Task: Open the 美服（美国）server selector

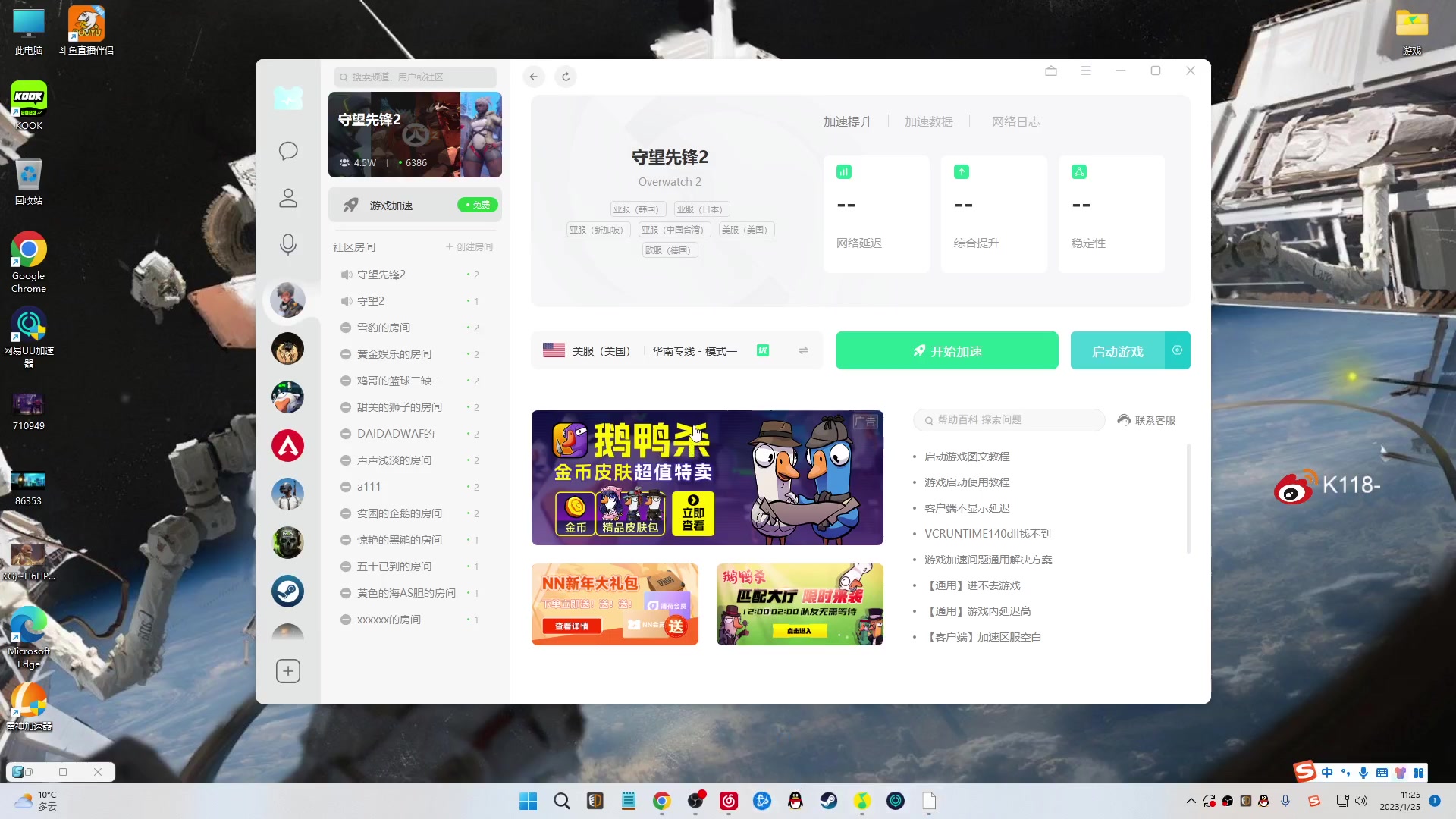Action: (x=588, y=350)
